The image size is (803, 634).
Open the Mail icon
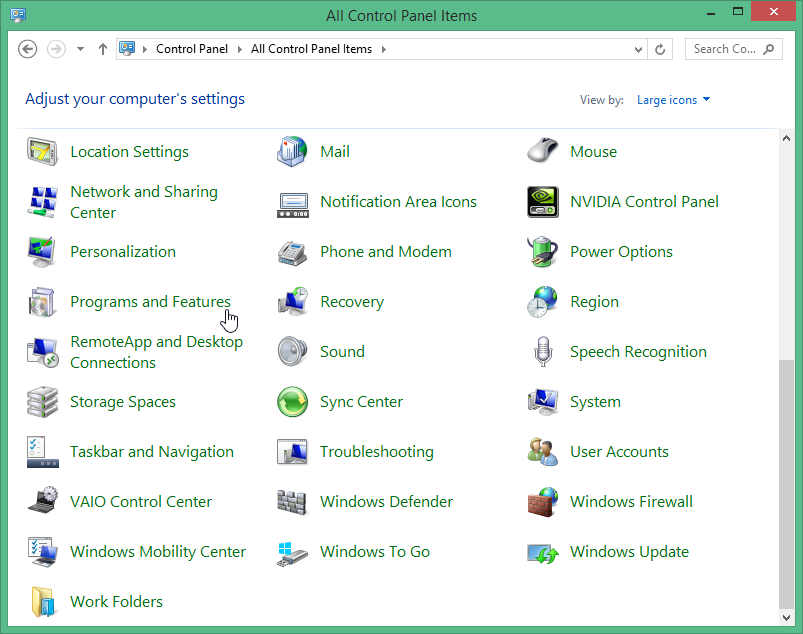[292, 152]
